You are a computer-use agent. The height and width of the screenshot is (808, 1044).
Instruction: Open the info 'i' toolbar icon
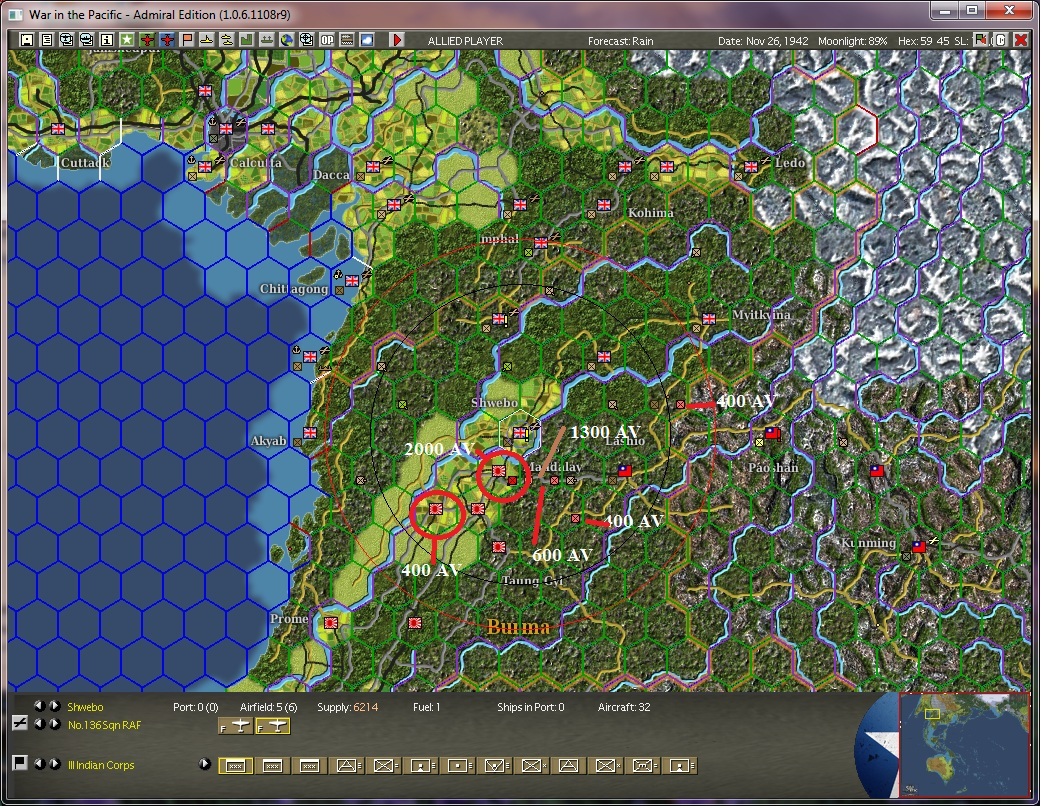click(107, 40)
